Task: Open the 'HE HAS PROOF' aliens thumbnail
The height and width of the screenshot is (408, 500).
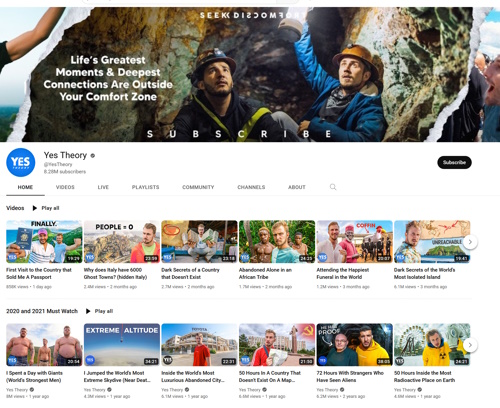Action: (x=354, y=345)
